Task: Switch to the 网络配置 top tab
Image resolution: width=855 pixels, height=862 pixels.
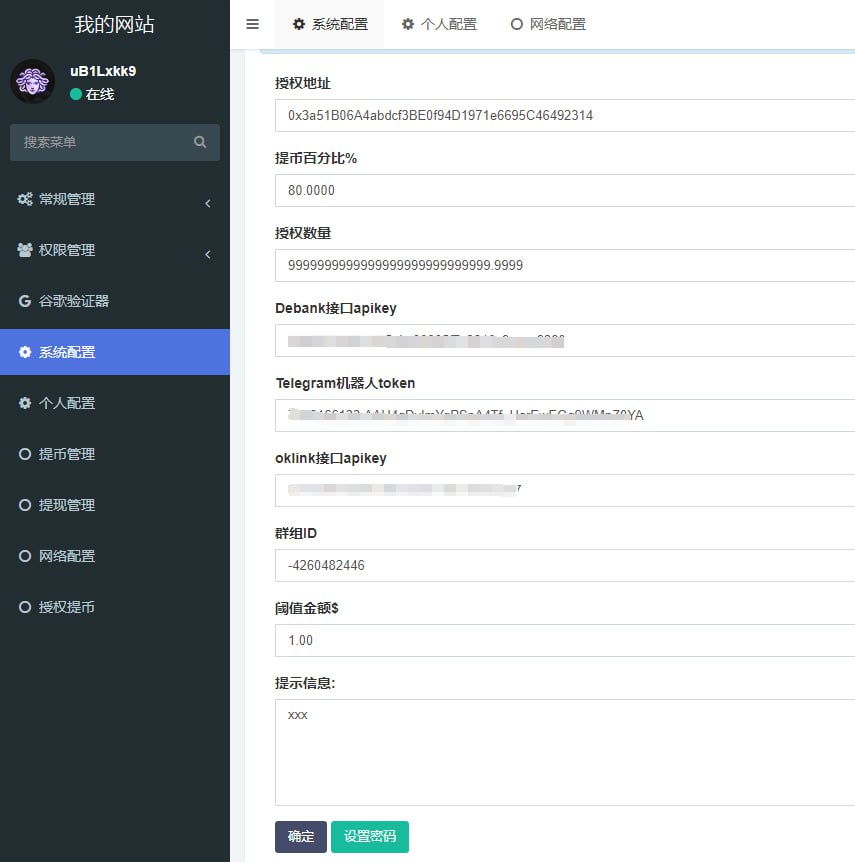Action: [548, 24]
